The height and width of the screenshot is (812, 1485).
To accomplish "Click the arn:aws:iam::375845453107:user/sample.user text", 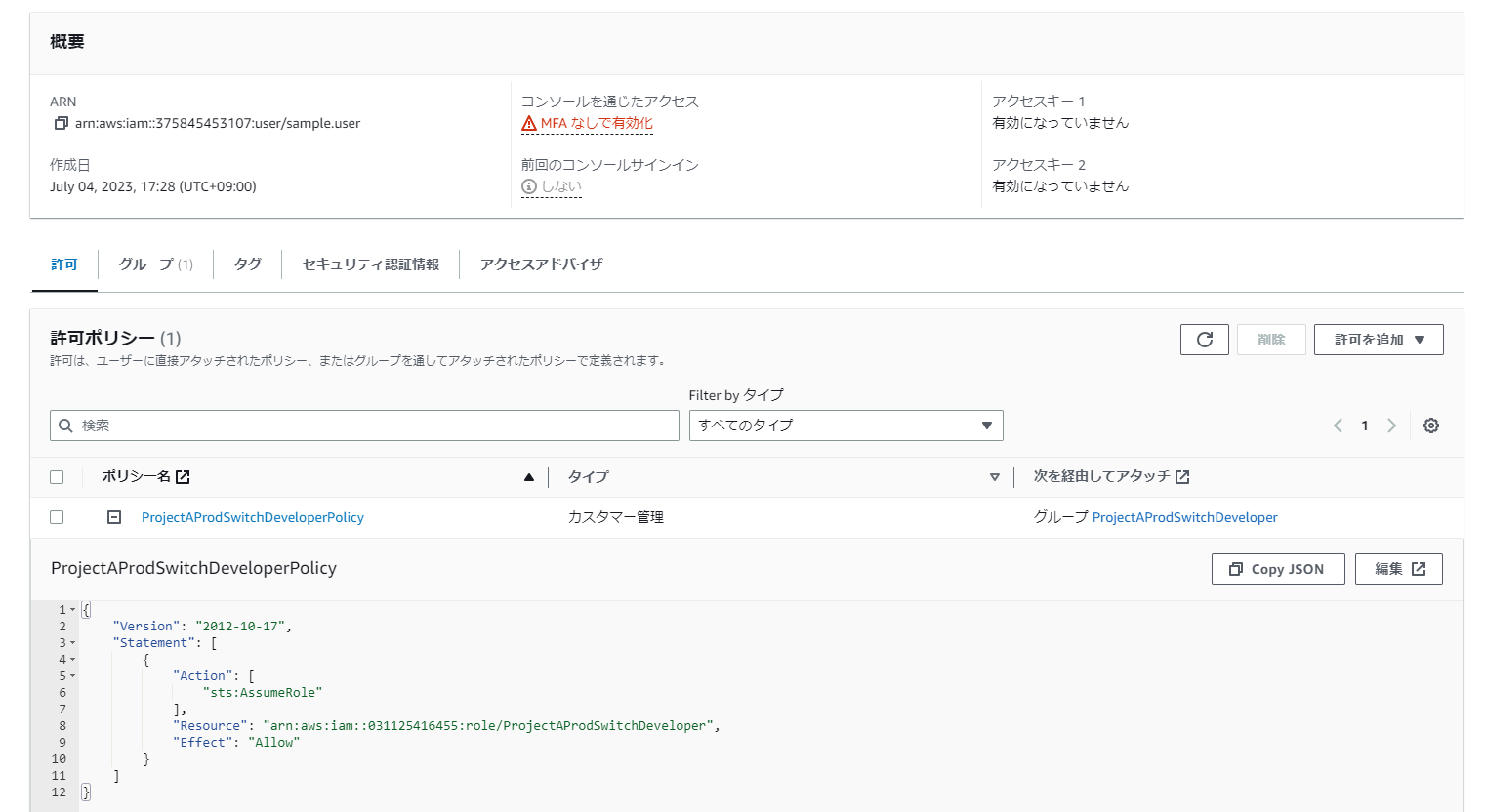I will 218,123.
